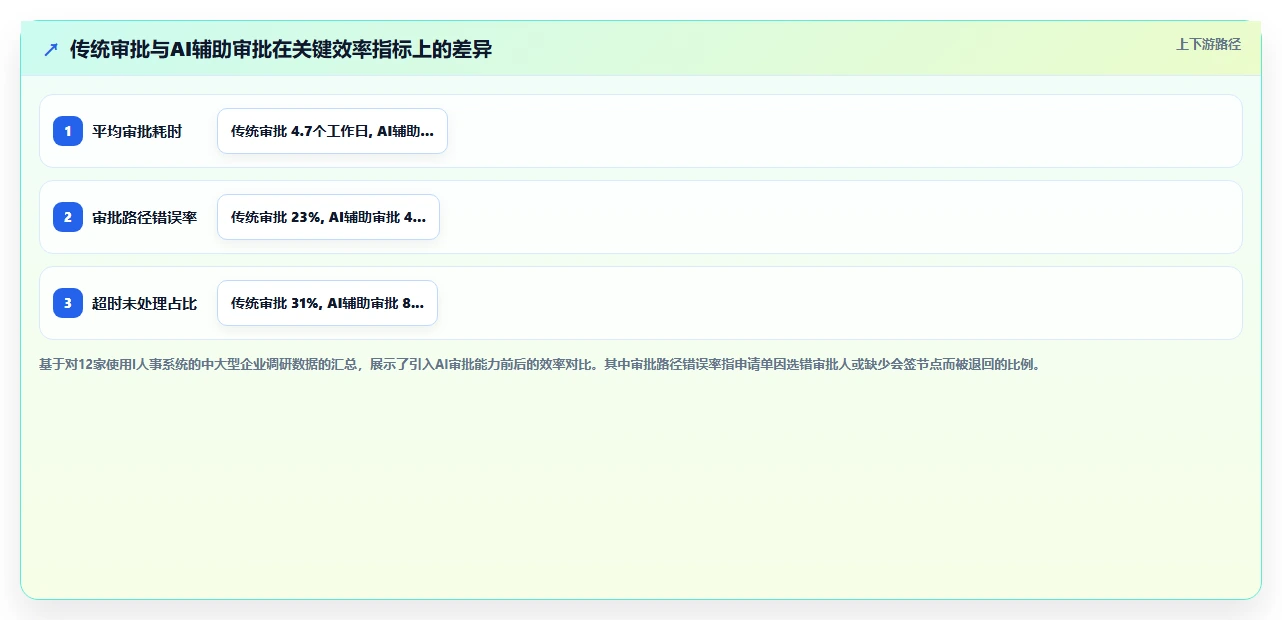Open the 传统审批 4.7个工作日 value chip
1282x620 pixels.
[x=332, y=131]
